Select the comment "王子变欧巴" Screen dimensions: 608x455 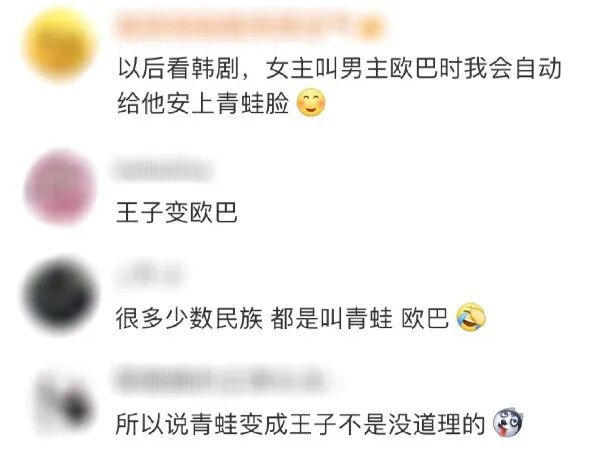[x=176, y=213]
